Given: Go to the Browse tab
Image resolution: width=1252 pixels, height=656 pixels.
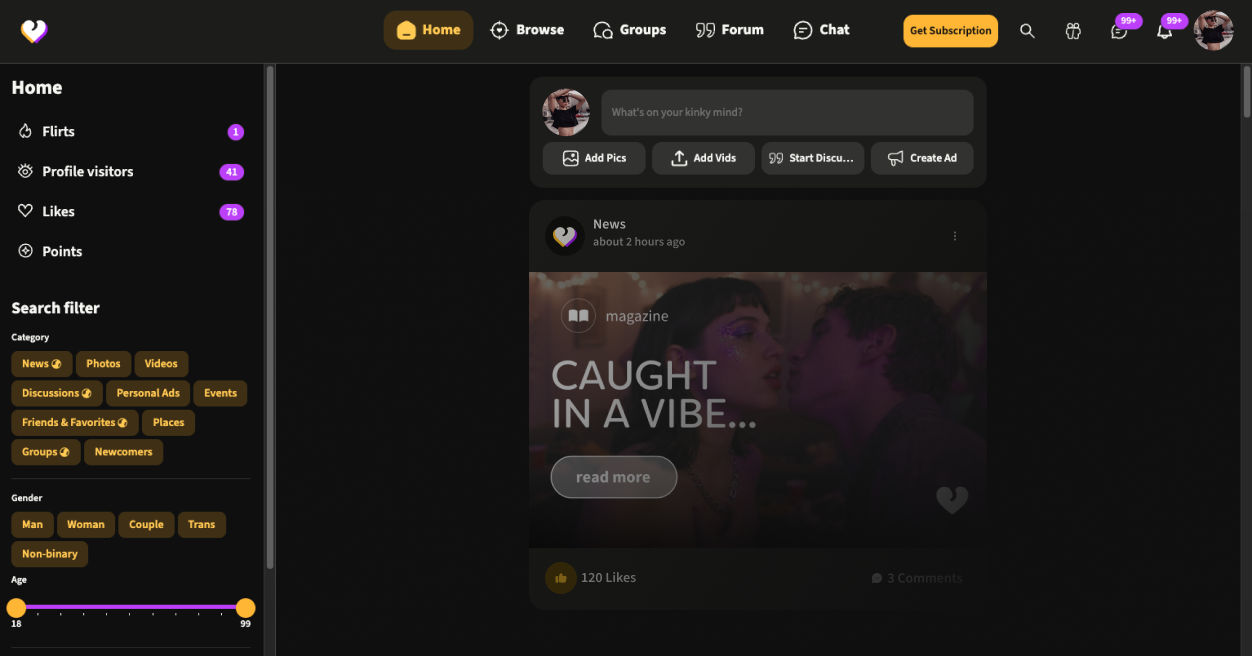Looking at the screenshot, I should click(527, 30).
